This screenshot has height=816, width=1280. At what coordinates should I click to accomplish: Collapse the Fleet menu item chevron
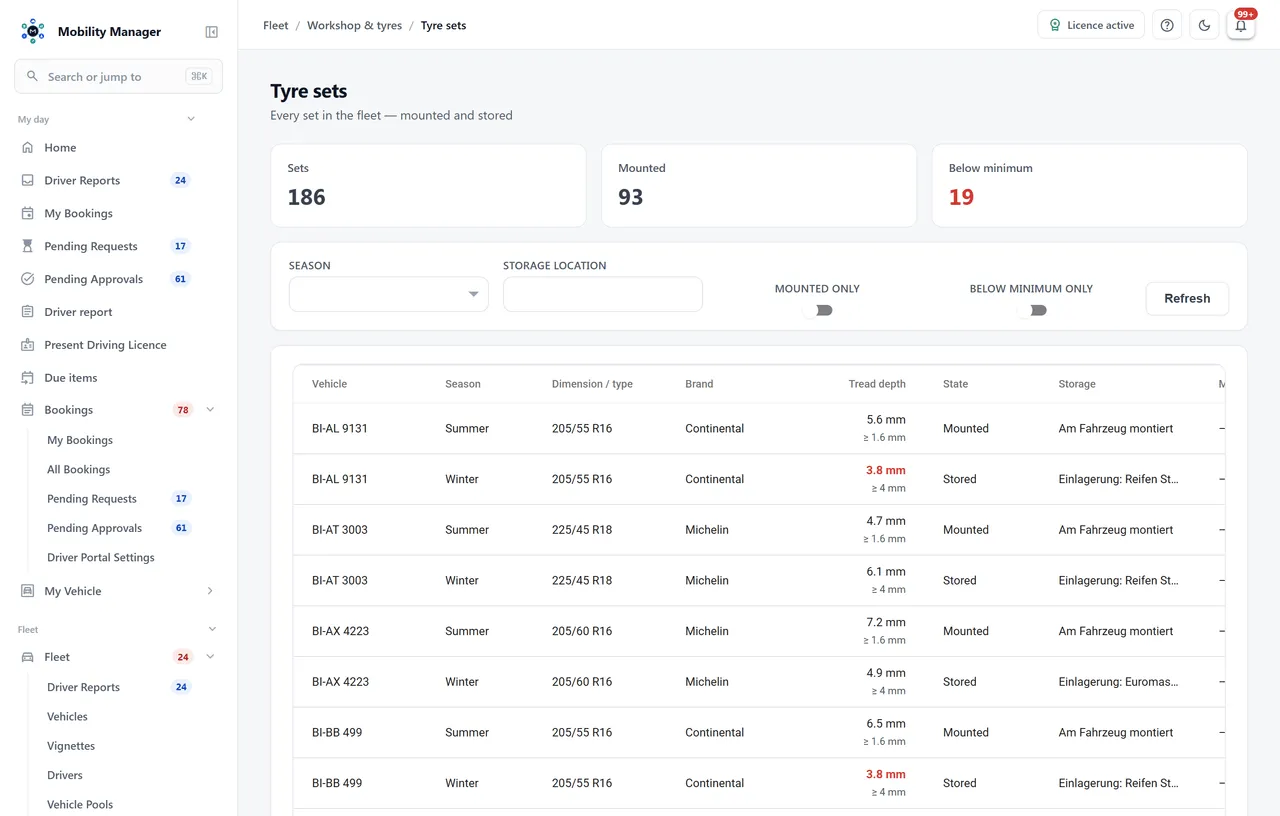coord(210,657)
